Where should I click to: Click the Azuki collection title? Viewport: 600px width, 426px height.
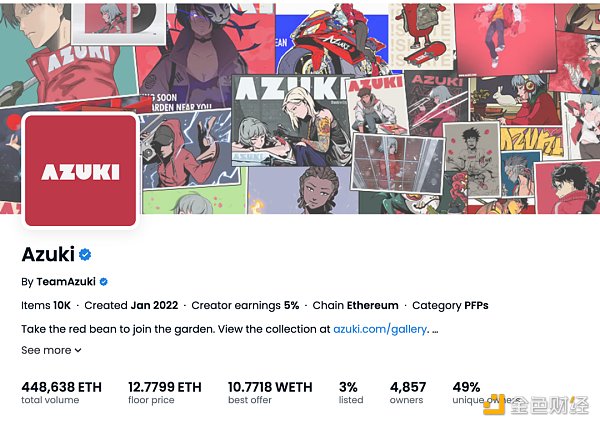tap(48, 254)
